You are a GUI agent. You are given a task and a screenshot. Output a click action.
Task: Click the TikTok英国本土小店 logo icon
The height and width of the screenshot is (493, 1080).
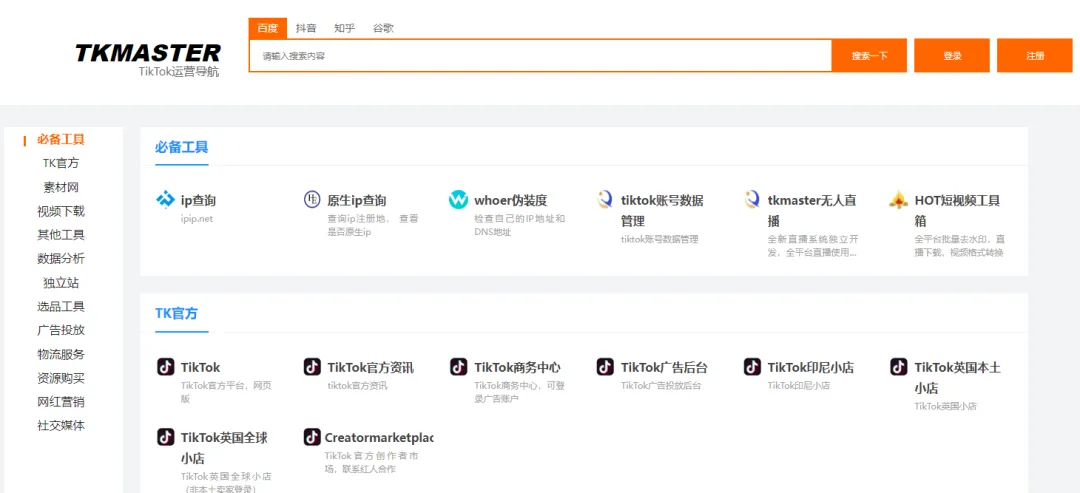(899, 367)
